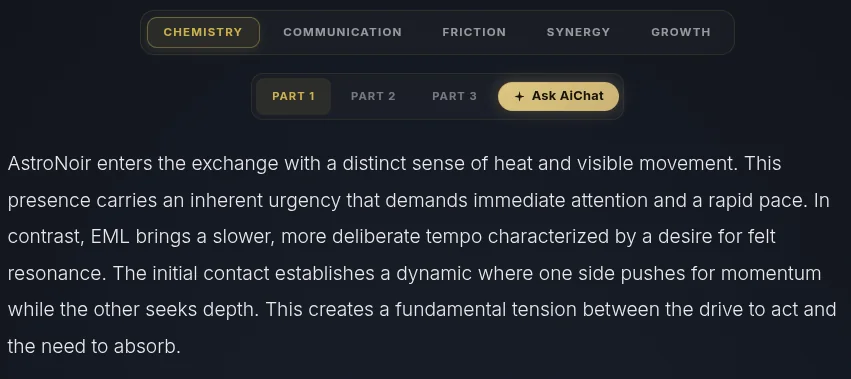Open PART 3 section
Viewport: 851px width, 379px height.
[x=454, y=97]
